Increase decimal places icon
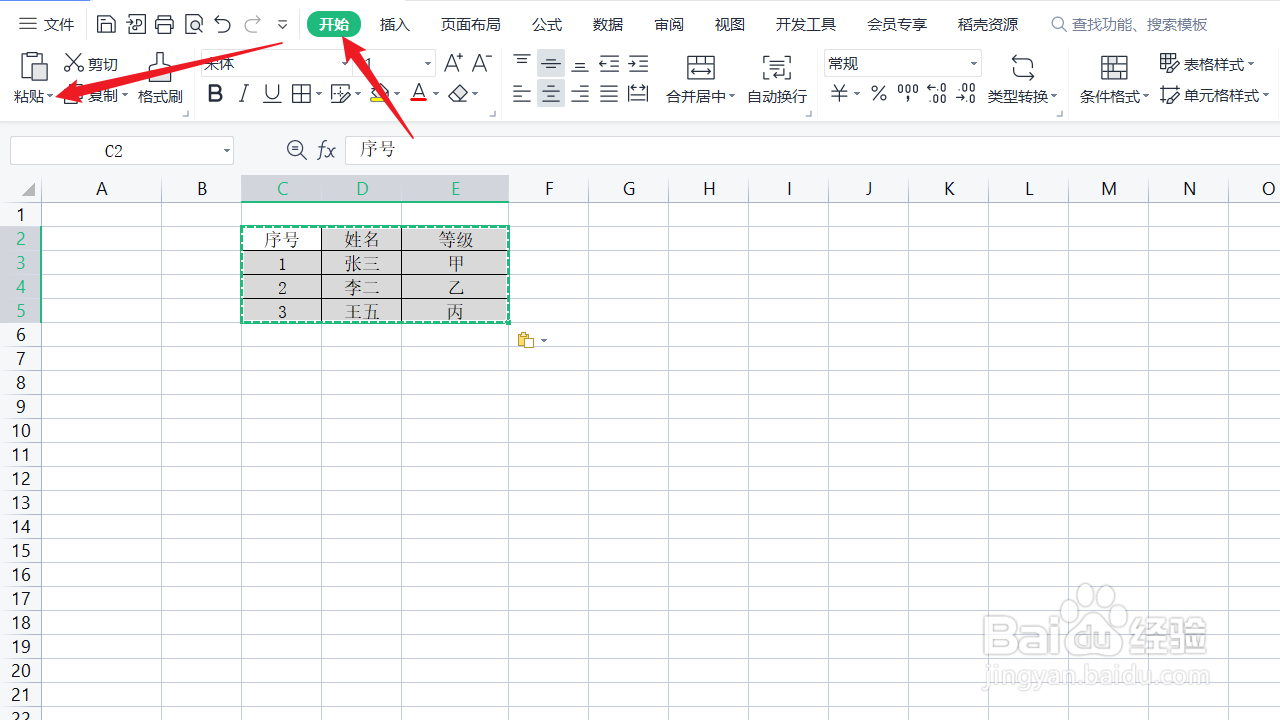Image resolution: width=1280 pixels, height=720 pixels. pyautogui.click(x=937, y=94)
